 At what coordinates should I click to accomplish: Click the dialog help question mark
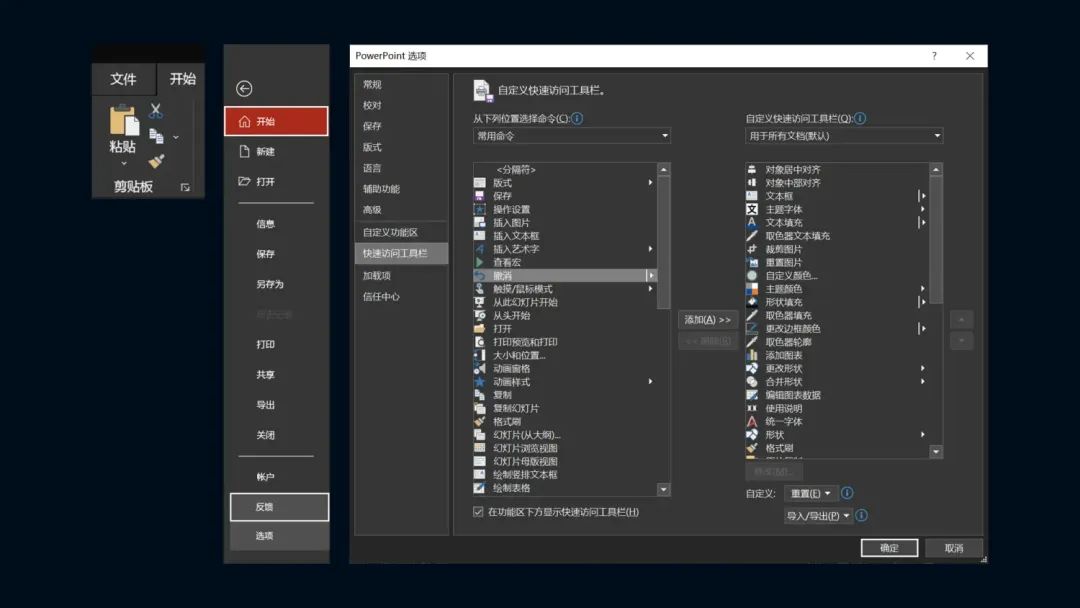pyautogui.click(x=934, y=56)
